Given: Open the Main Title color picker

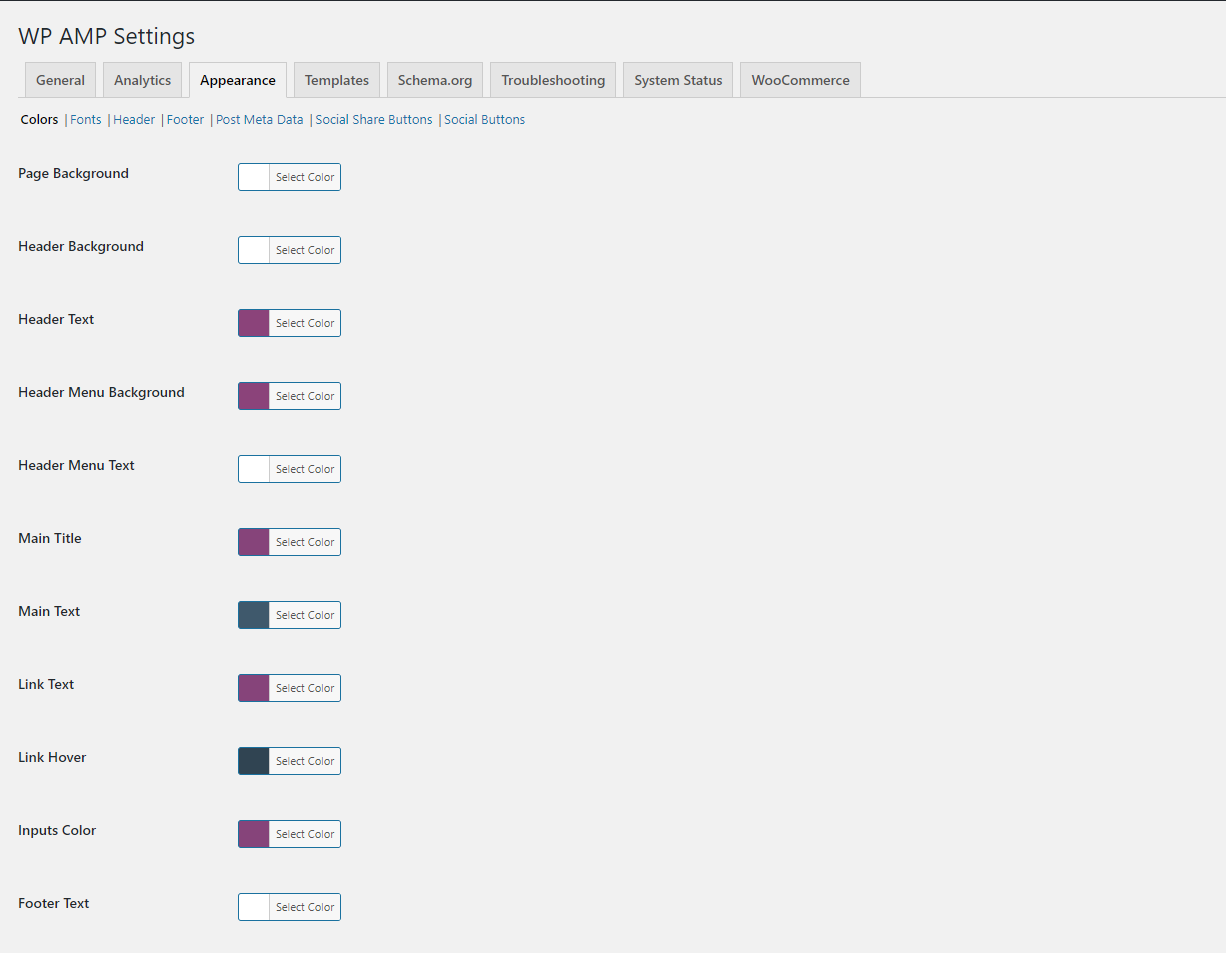Looking at the screenshot, I should pos(289,542).
